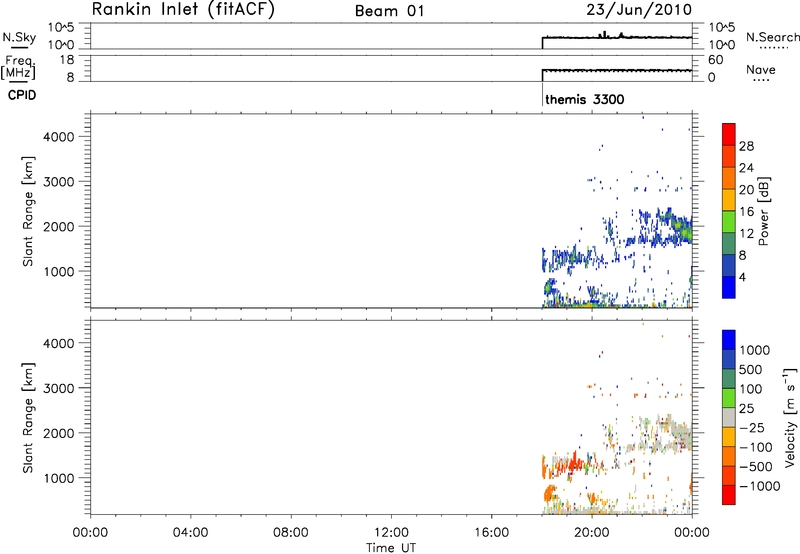Click the red bottom Velocity colorbar segment
Screen dimensions: 800x554
729,495
